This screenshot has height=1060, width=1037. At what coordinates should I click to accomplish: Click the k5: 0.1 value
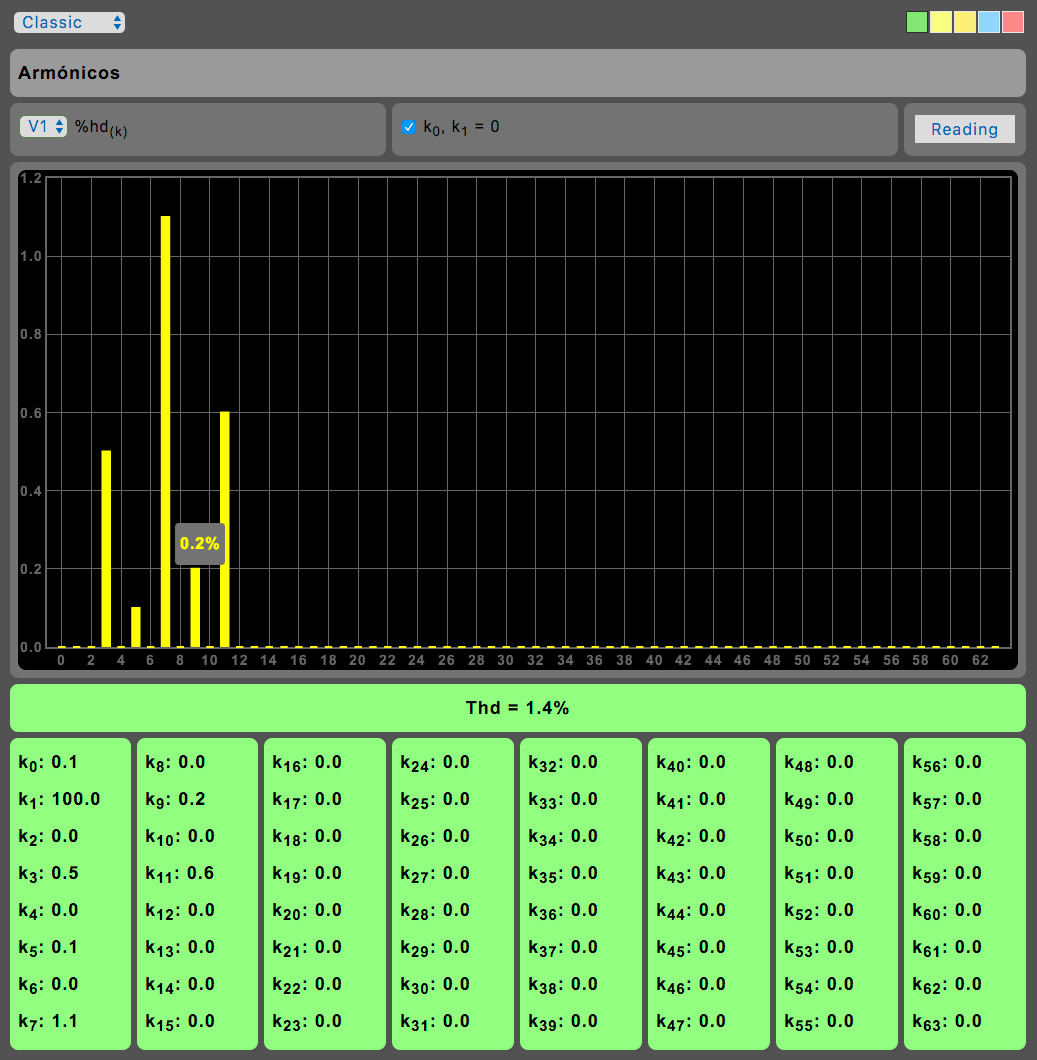pos(48,948)
